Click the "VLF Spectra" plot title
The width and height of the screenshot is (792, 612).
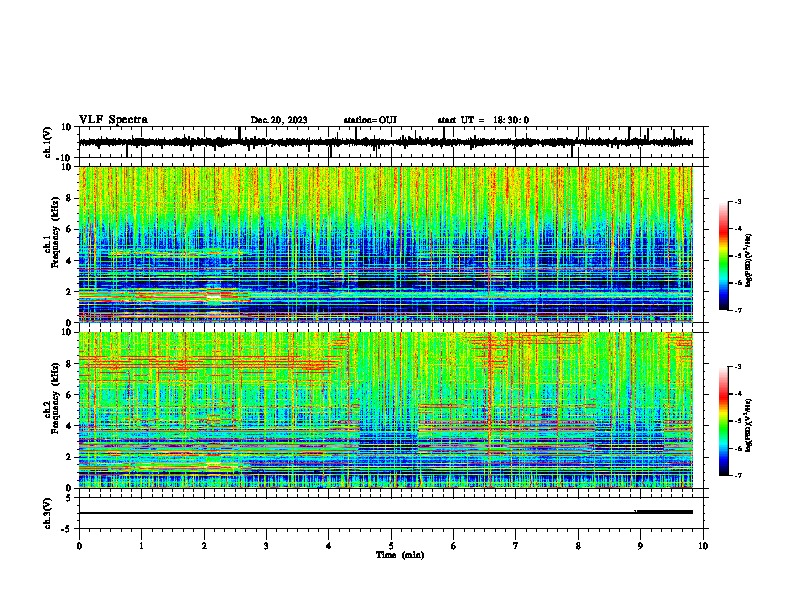pos(113,120)
